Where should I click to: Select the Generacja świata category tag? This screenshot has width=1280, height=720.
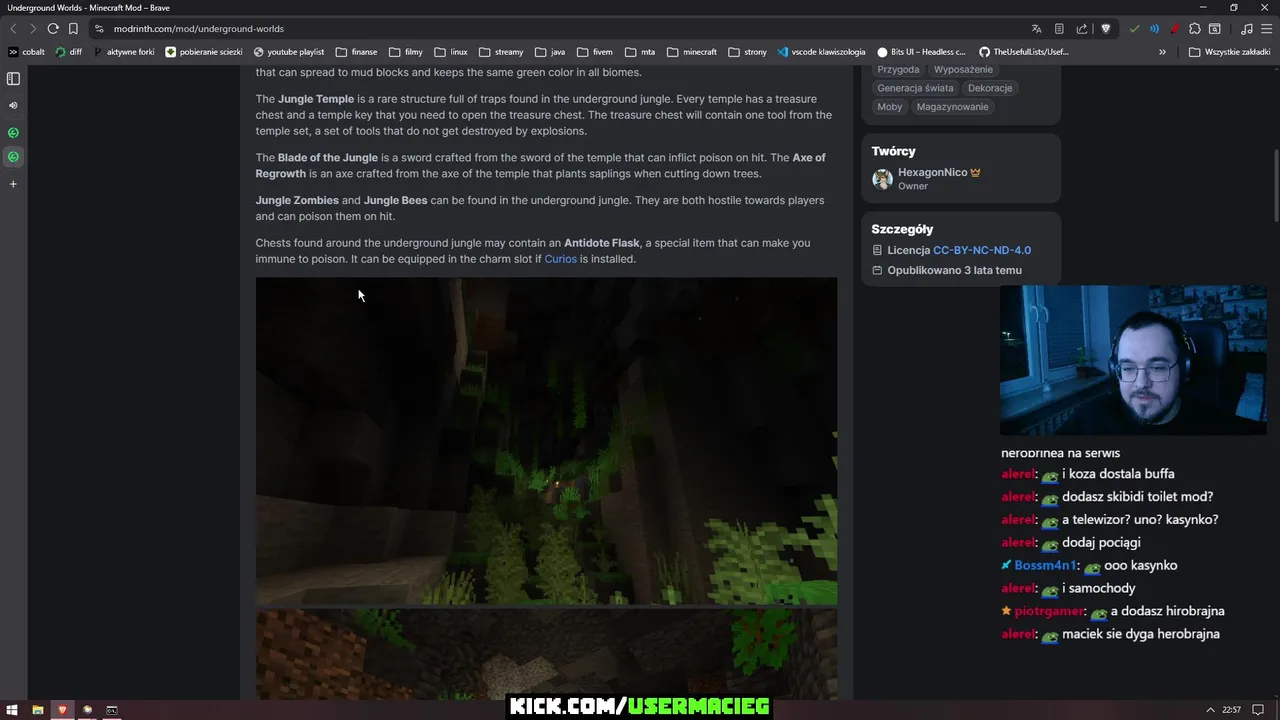click(915, 88)
